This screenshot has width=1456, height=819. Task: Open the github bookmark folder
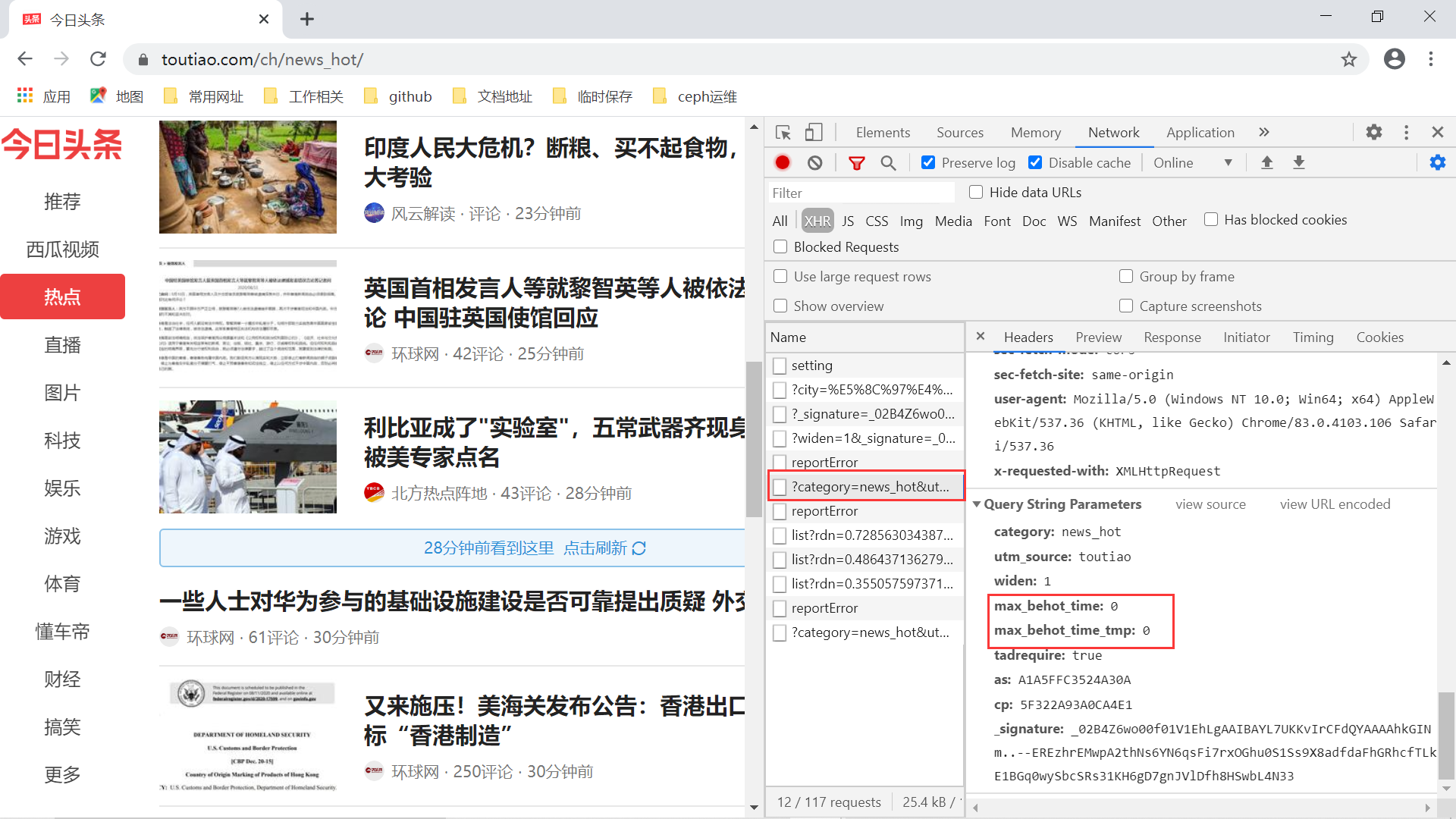(398, 96)
